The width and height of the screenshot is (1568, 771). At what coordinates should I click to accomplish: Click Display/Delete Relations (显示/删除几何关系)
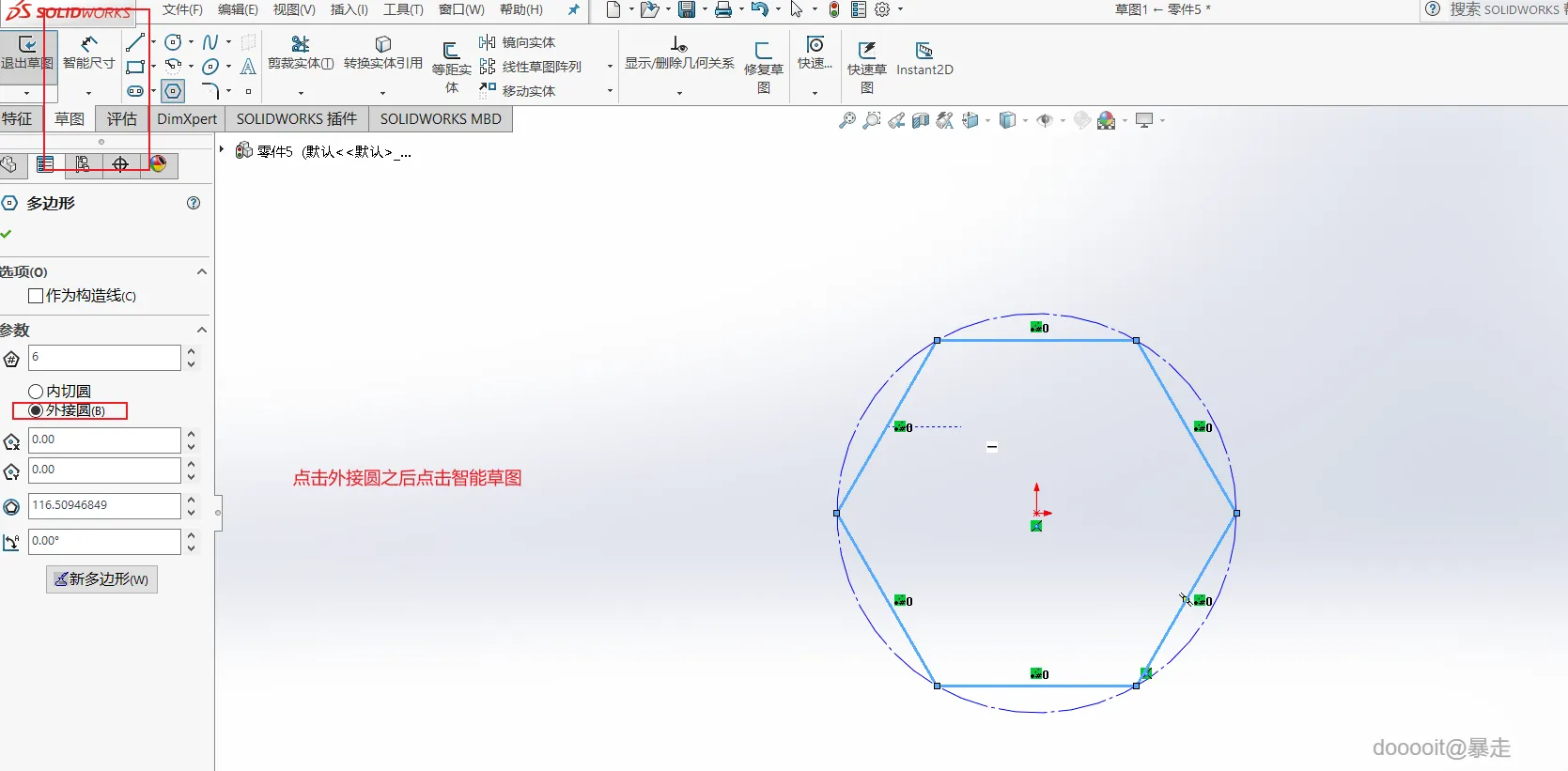click(x=679, y=54)
